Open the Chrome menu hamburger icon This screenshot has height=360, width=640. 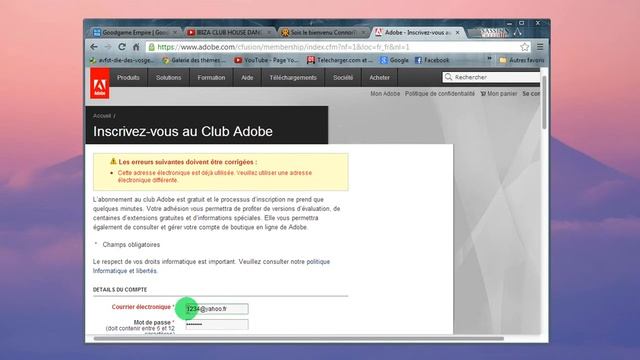[x=540, y=47]
